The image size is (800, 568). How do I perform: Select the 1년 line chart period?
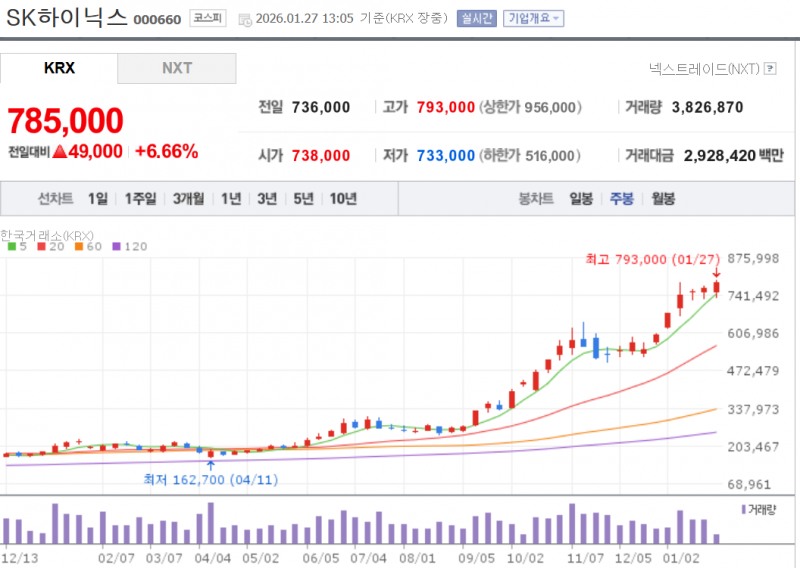point(231,199)
